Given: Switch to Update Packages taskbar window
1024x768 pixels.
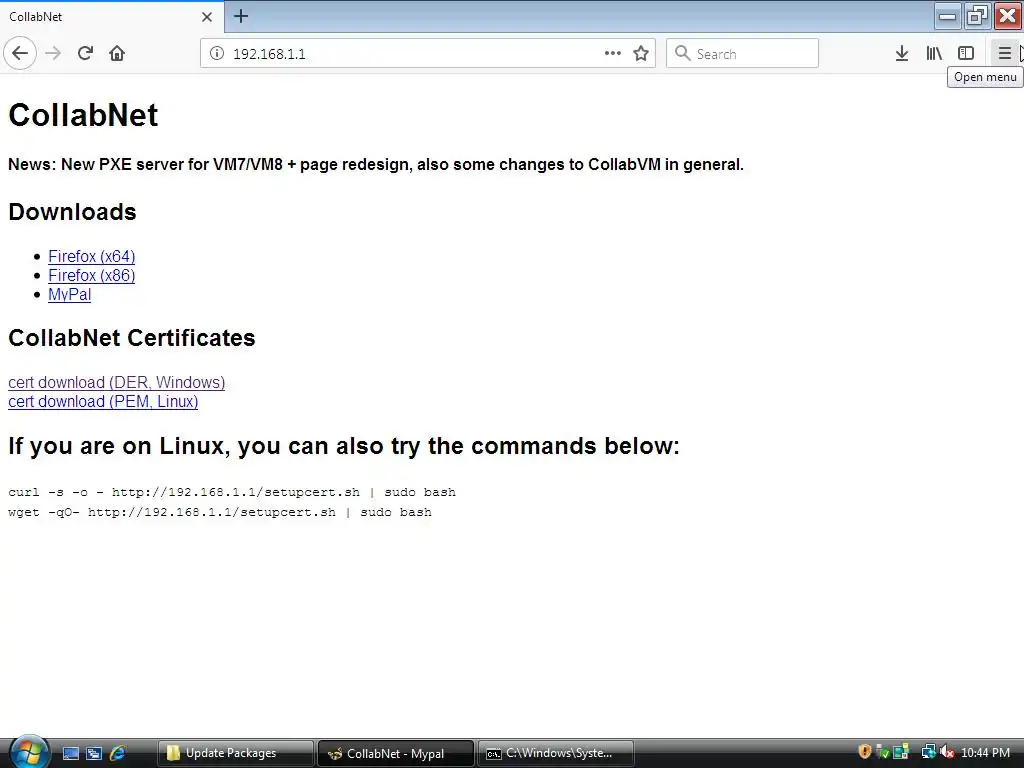Looking at the screenshot, I should pos(236,754).
